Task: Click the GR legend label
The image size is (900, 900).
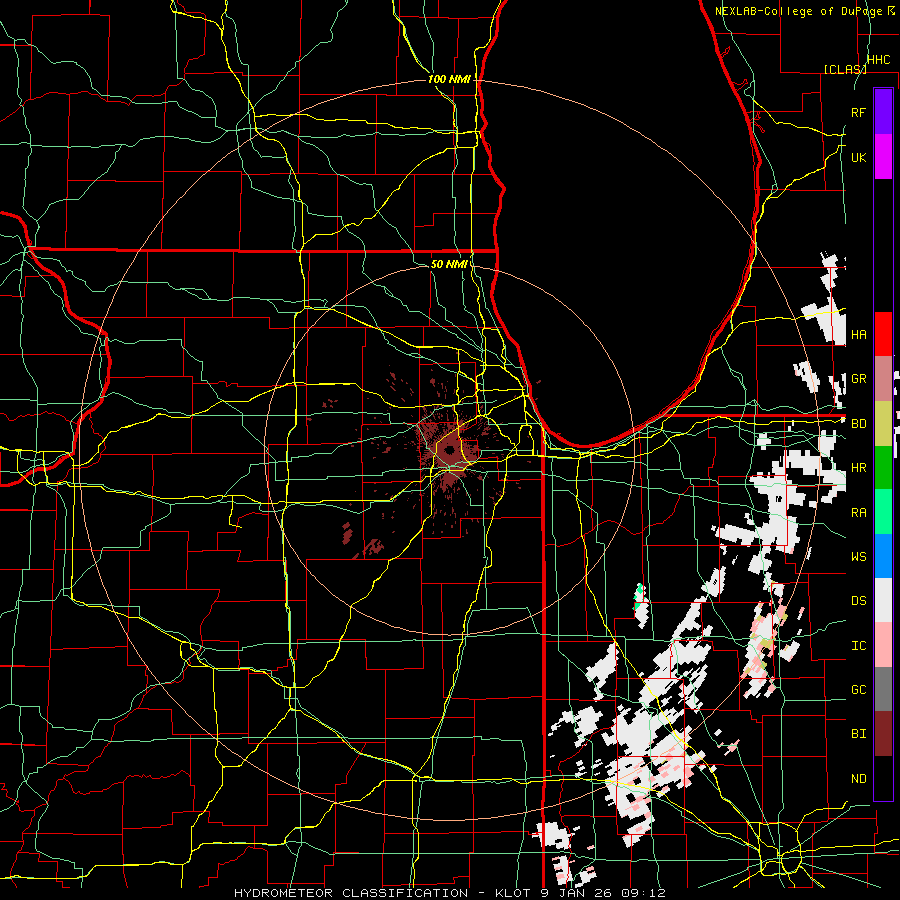Action: point(859,379)
